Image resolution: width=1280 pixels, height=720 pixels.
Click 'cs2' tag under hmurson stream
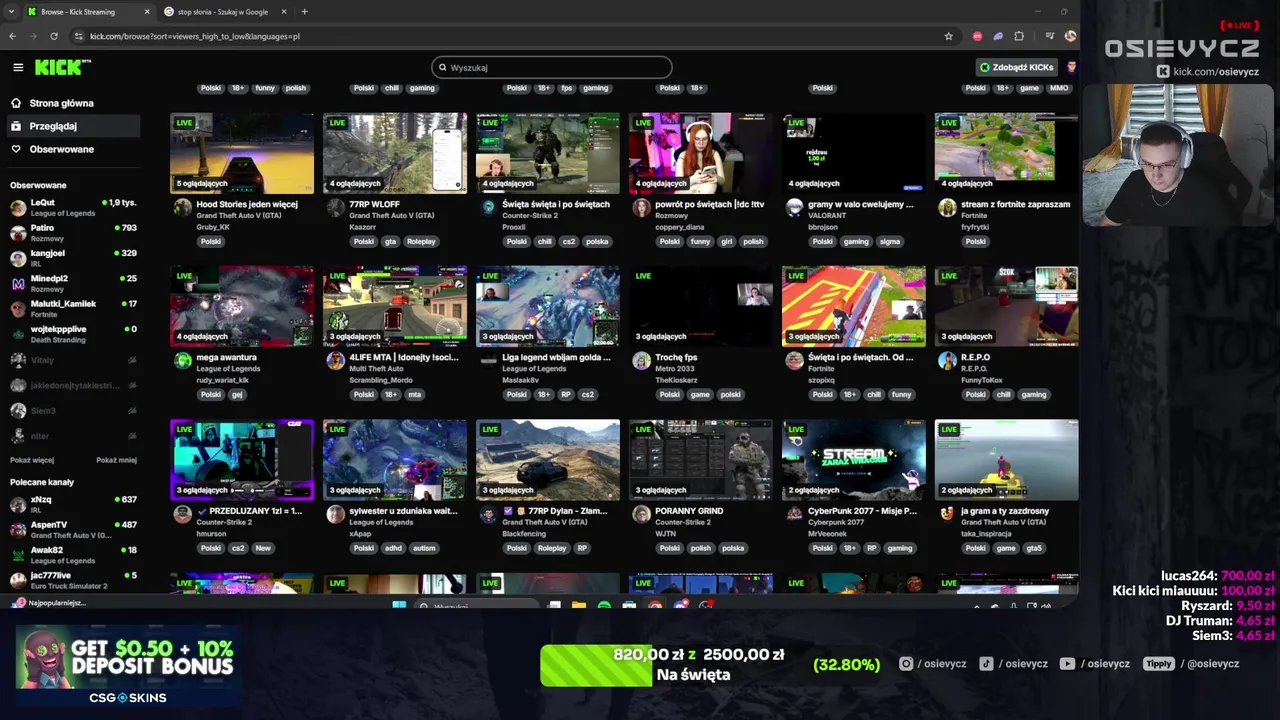238,548
